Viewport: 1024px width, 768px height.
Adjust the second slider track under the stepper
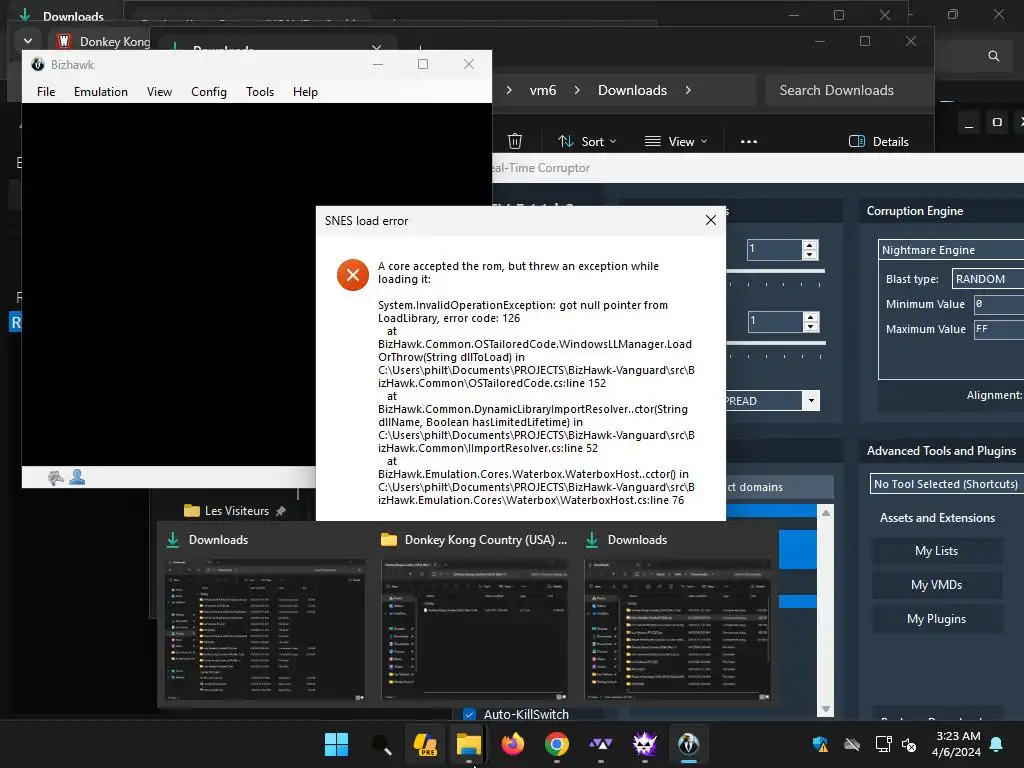(776, 342)
